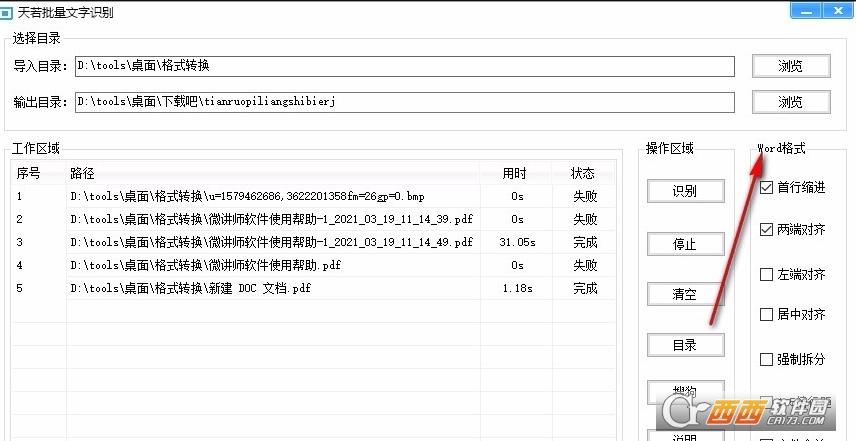Click the 清空 button
The height and width of the screenshot is (441, 856).
click(685, 294)
